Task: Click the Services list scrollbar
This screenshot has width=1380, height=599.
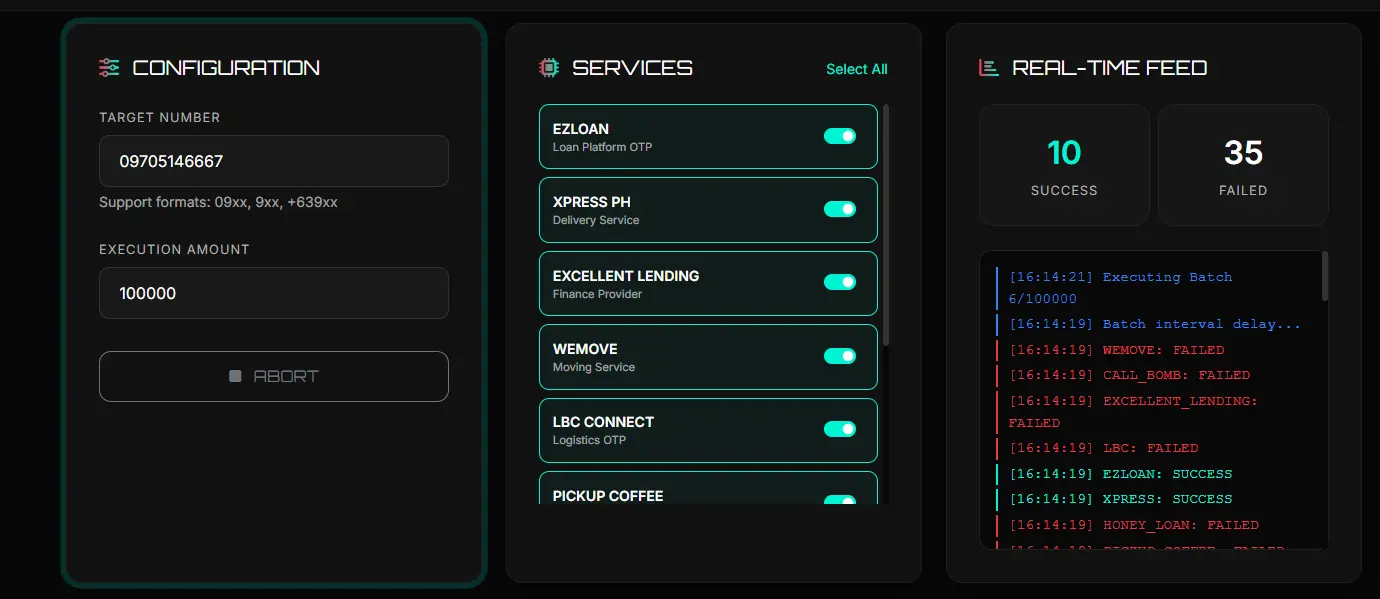Action: 886,225
